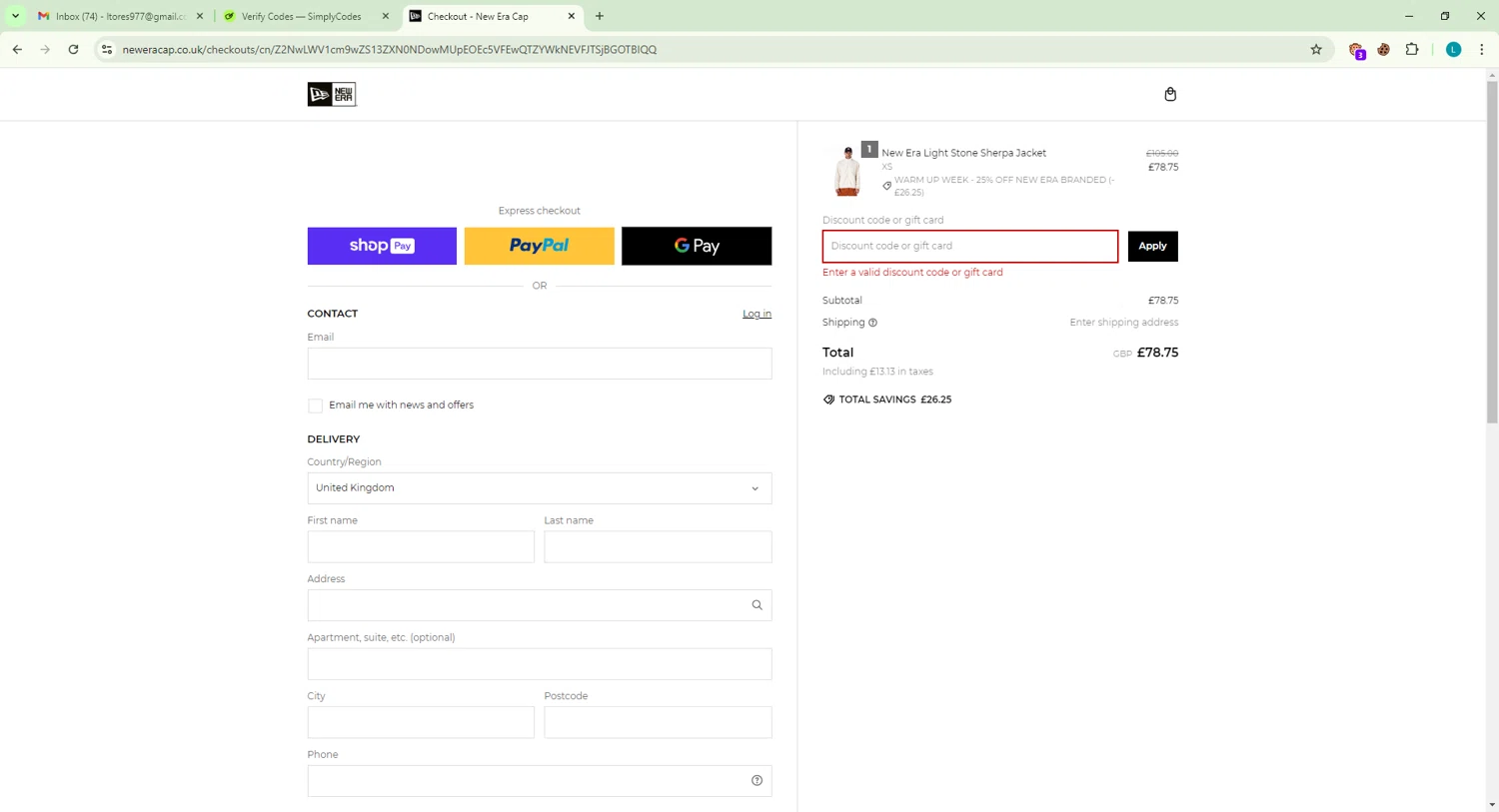Image resolution: width=1499 pixels, height=812 pixels.
Task: Open the new tab plus button
Action: tap(600, 16)
